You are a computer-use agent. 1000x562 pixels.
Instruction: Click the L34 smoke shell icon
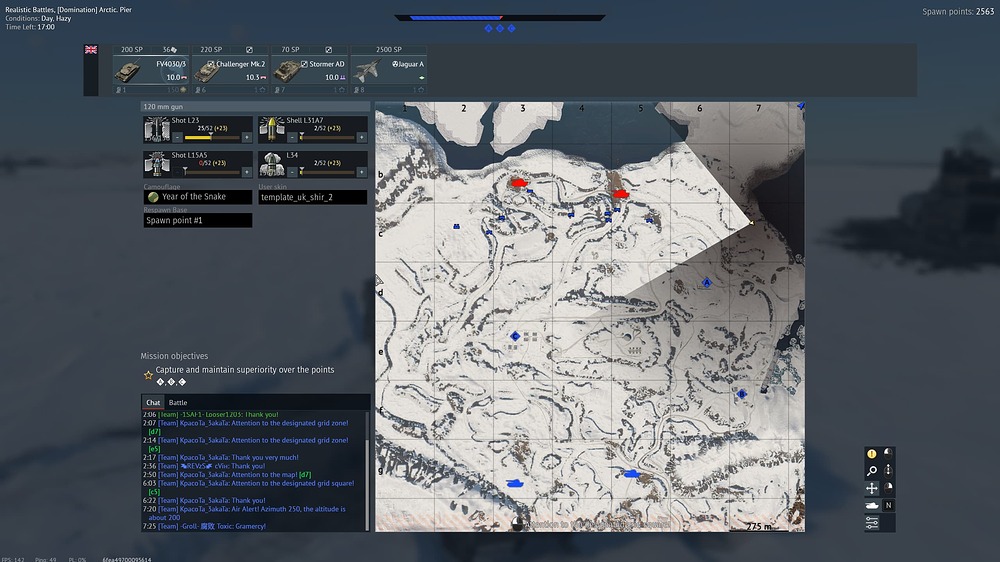271,163
